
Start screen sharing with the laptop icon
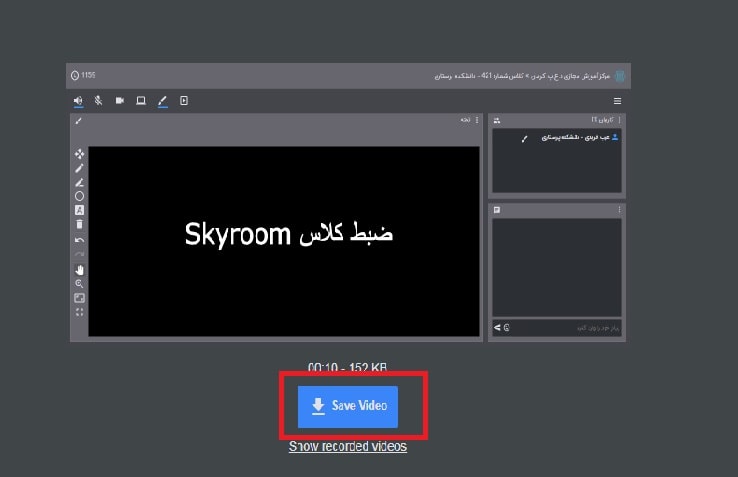(x=141, y=101)
